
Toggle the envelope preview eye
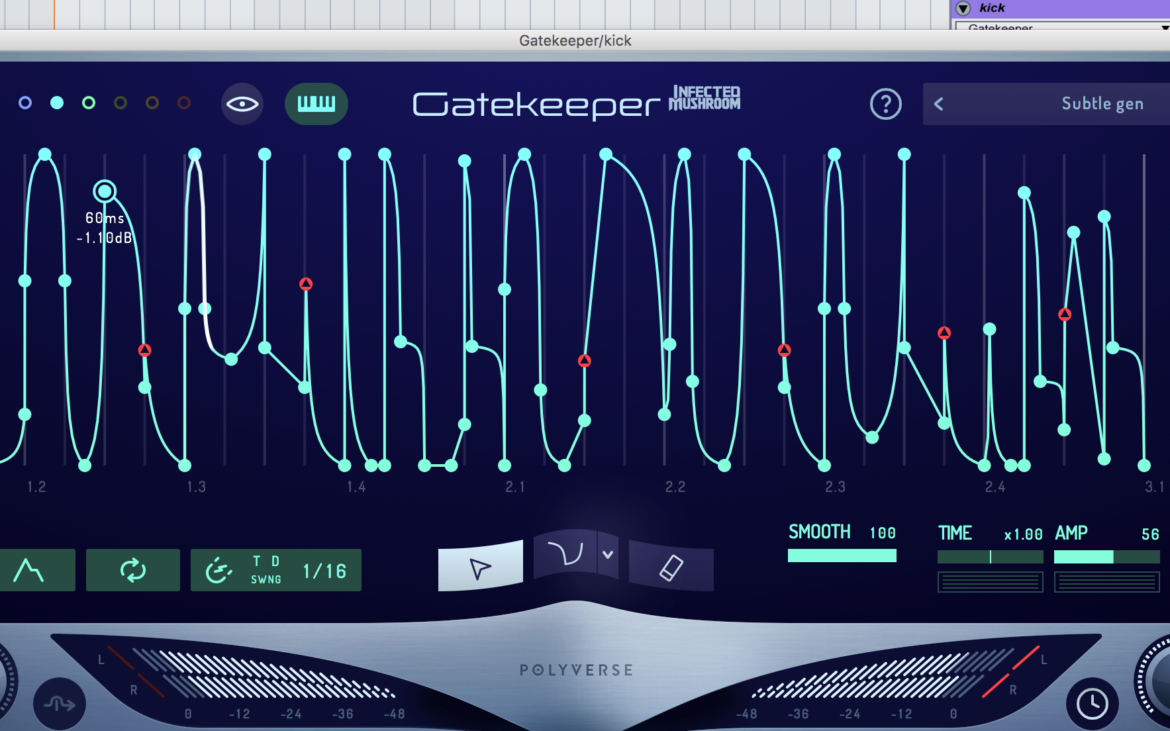pos(242,103)
